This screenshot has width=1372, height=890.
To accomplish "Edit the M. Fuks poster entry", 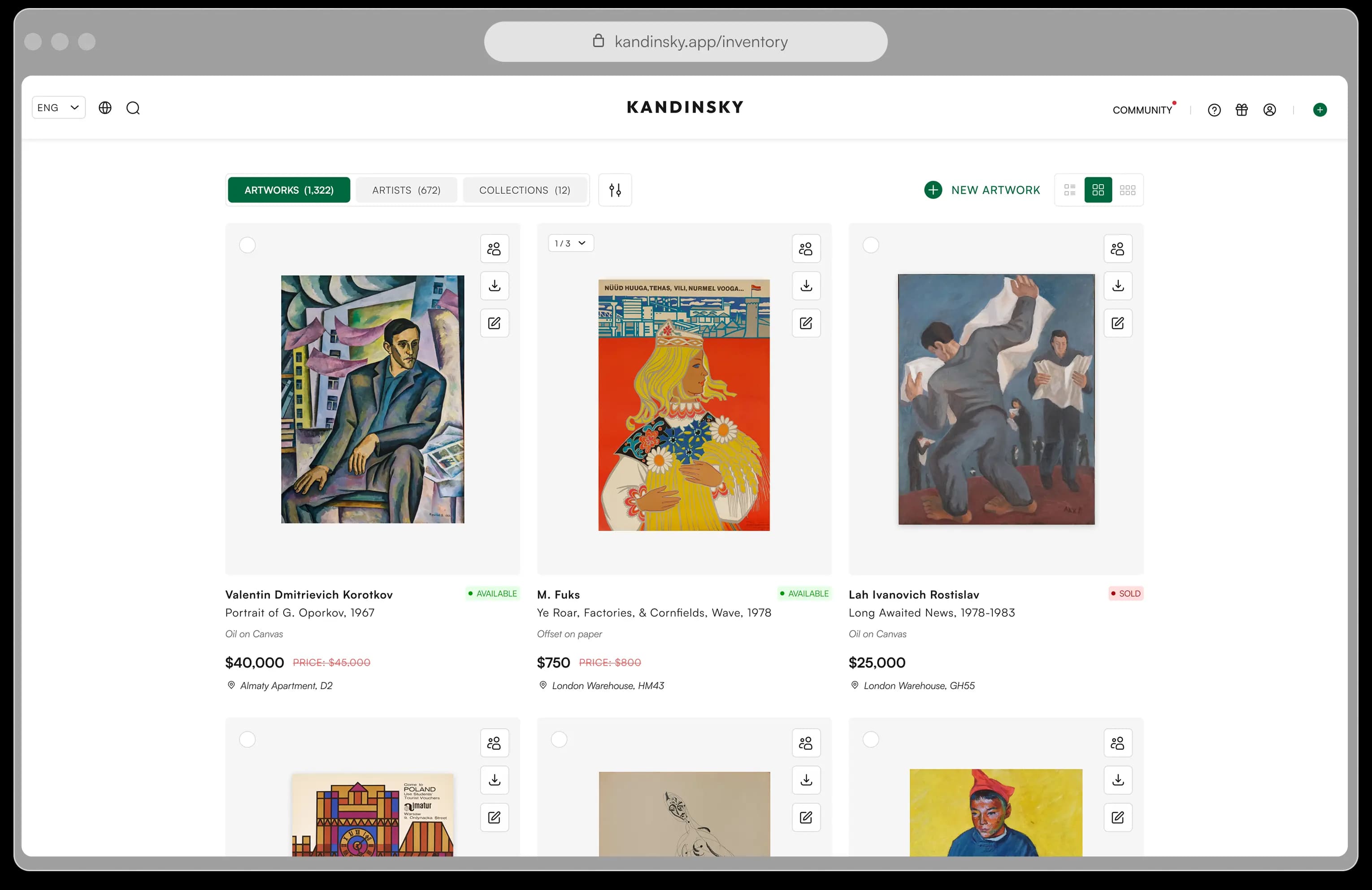I will pos(807,323).
